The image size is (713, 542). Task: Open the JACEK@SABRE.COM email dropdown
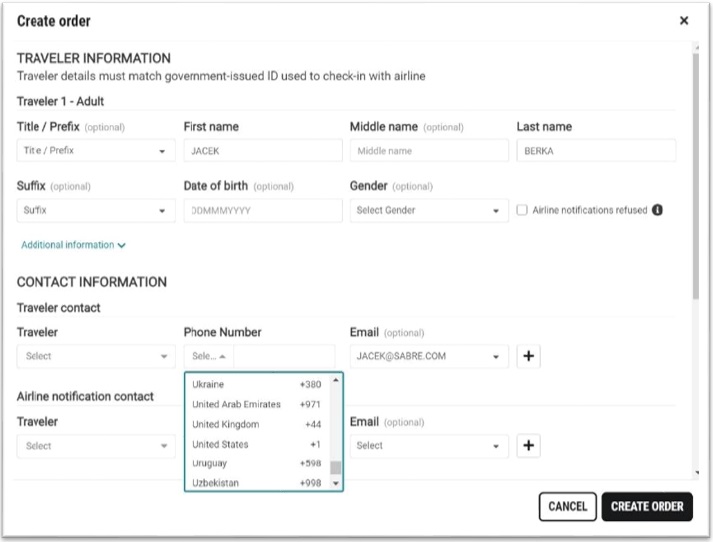click(x=429, y=356)
